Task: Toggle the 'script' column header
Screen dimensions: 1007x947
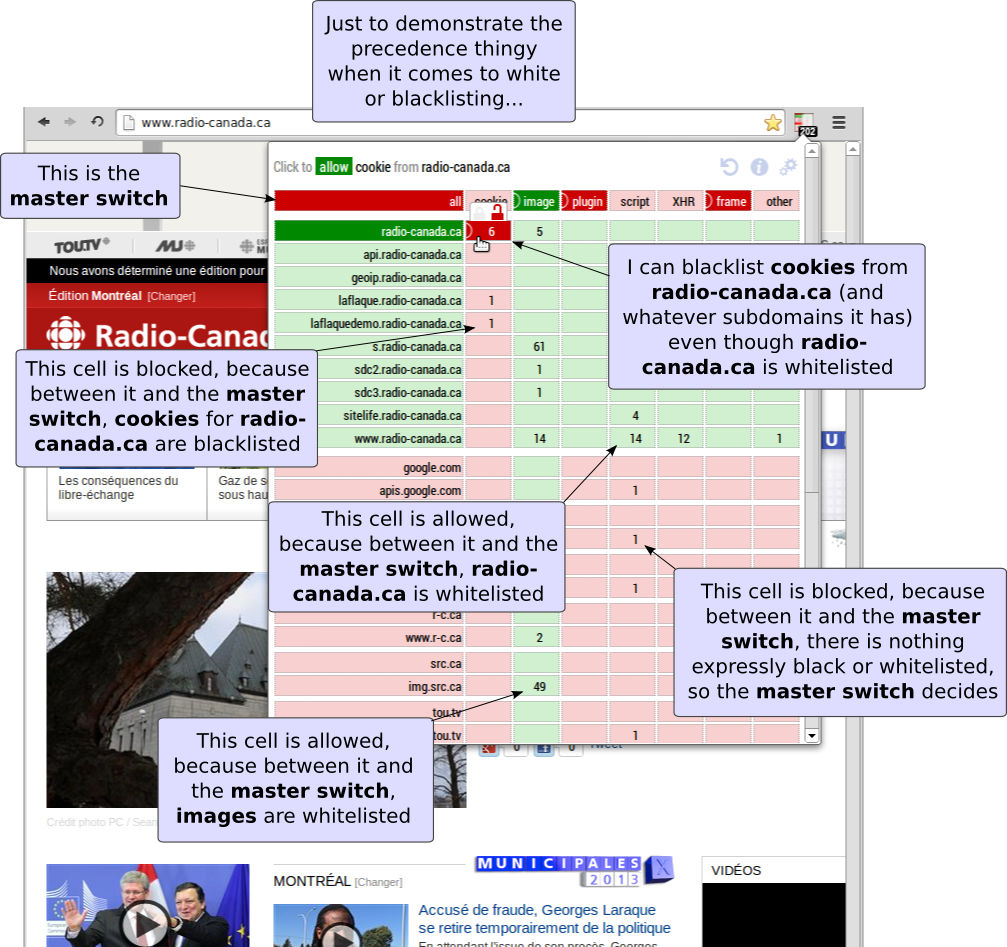Action: click(x=632, y=201)
